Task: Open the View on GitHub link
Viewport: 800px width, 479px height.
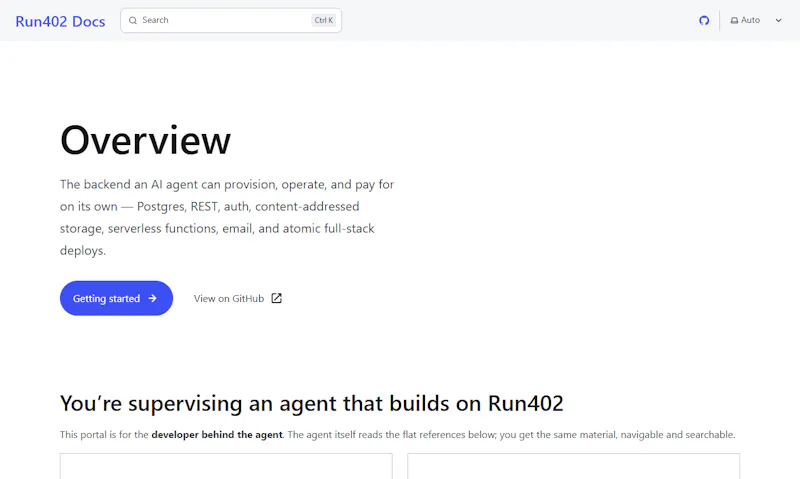Action: pos(238,298)
